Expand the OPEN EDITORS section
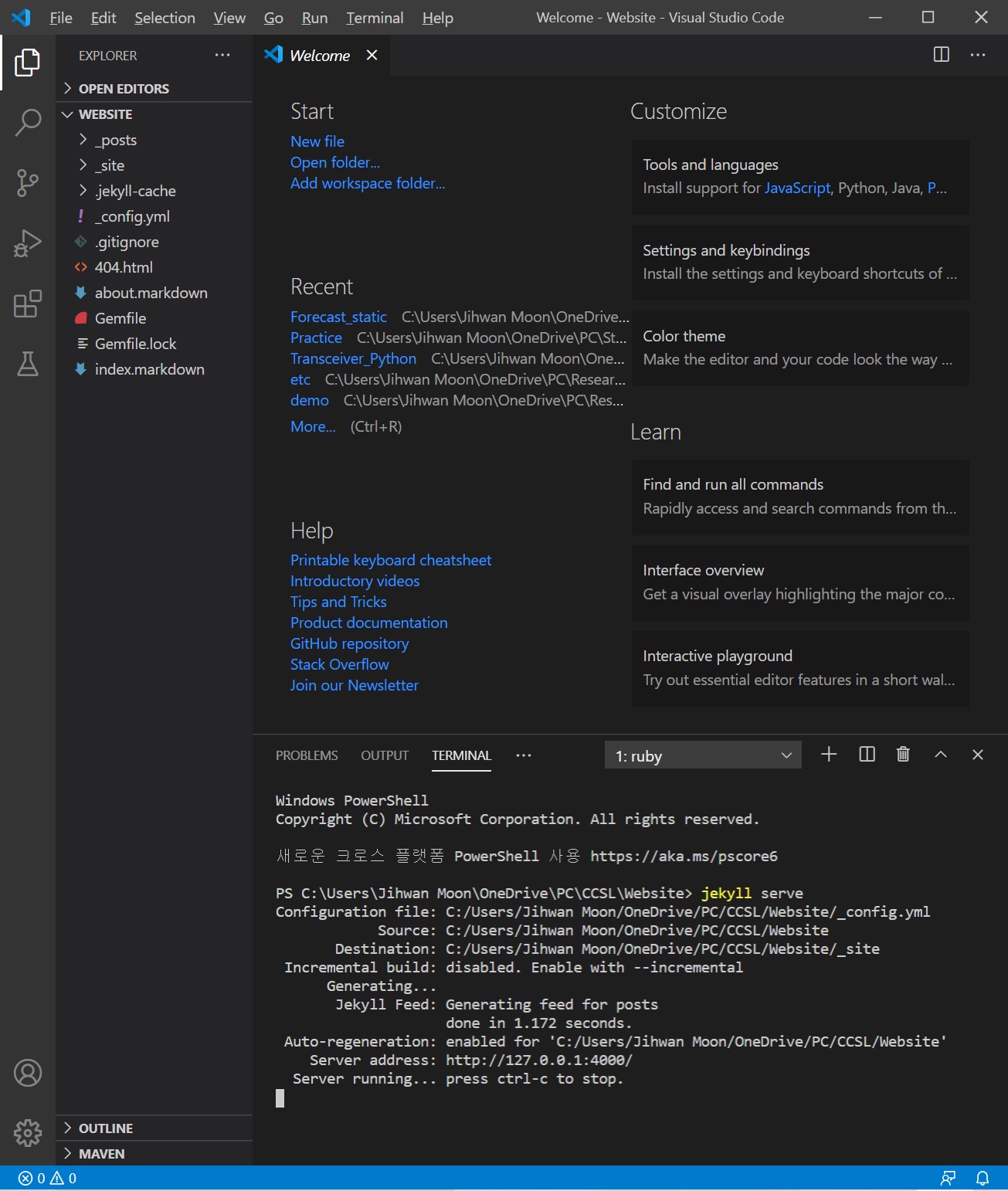The image size is (1008, 1191). (154, 89)
